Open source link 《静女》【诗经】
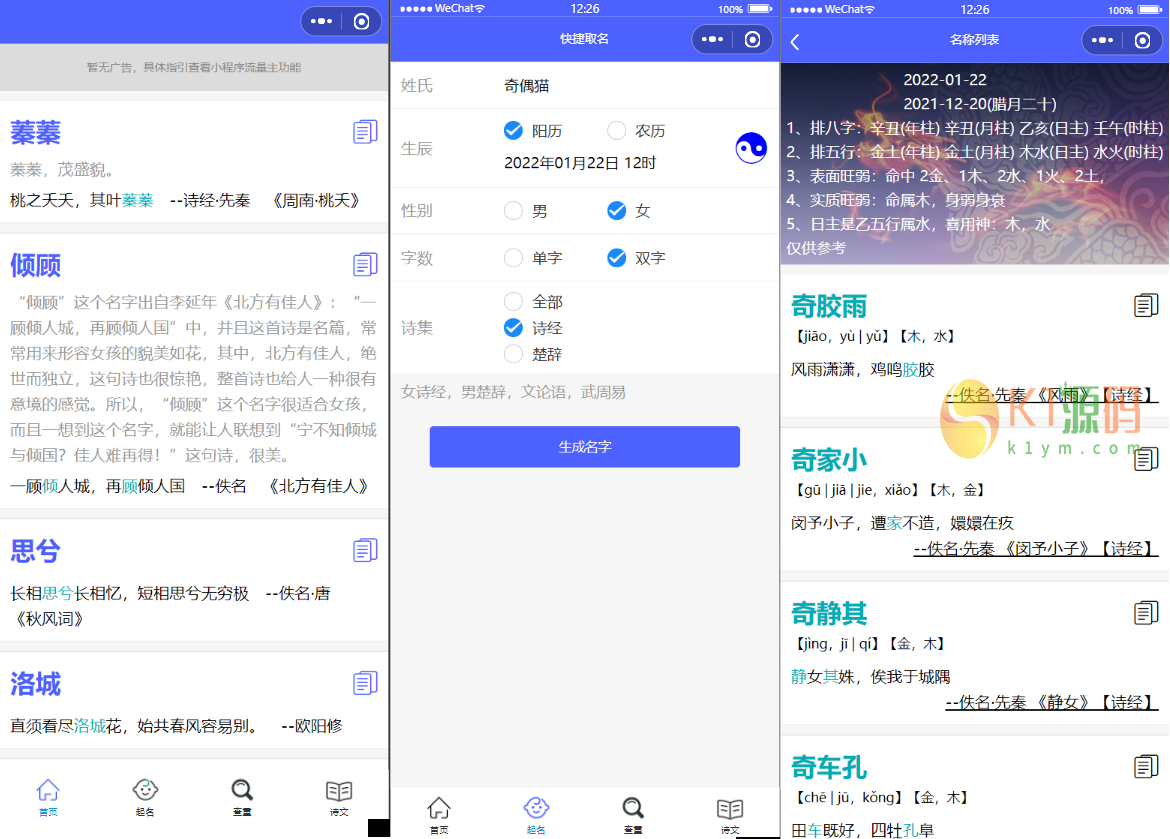This screenshot has width=1170, height=839. point(1051,702)
